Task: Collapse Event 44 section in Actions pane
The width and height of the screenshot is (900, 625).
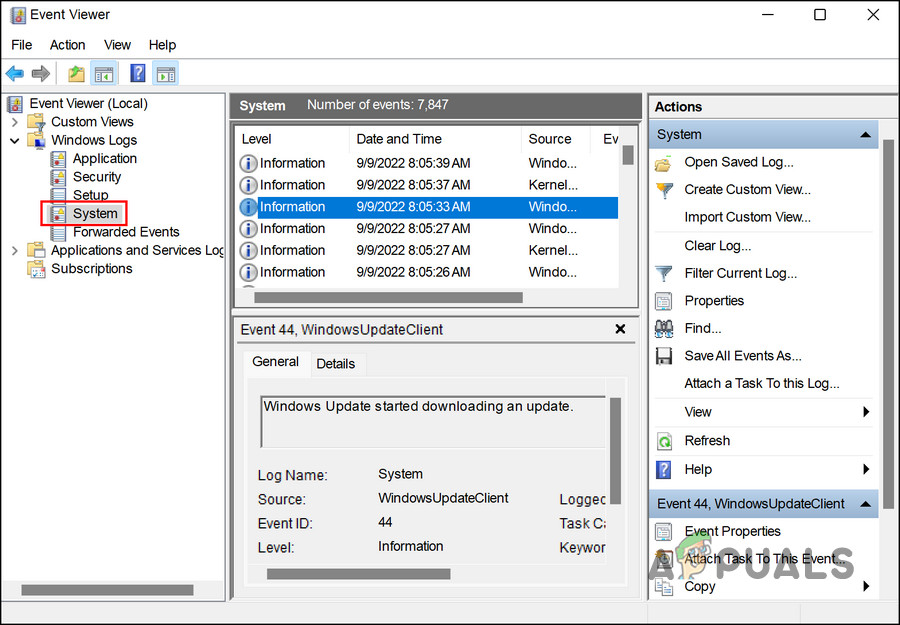Action: (x=865, y=504)
